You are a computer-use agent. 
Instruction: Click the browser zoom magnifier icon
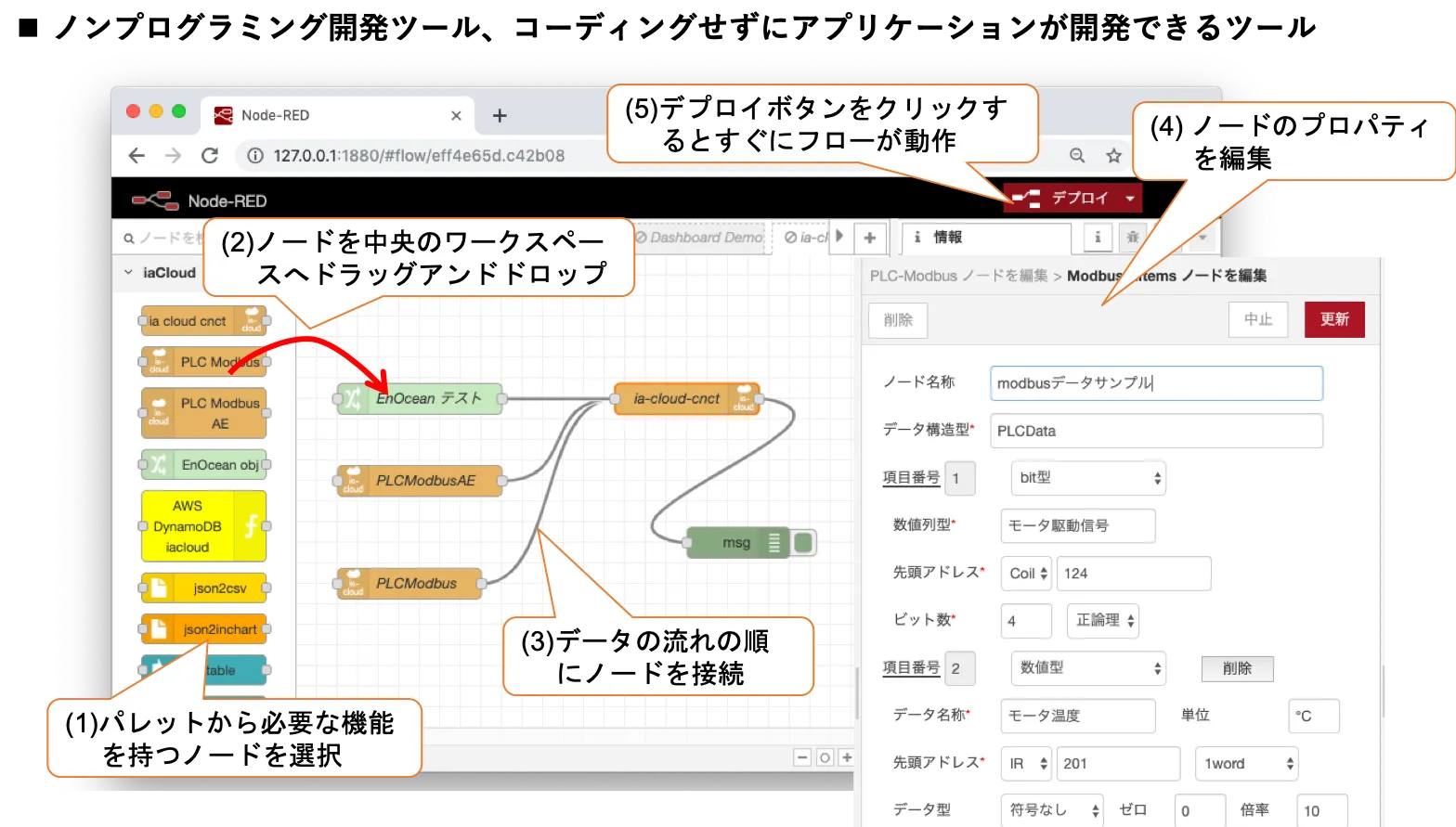[1077, 155]
